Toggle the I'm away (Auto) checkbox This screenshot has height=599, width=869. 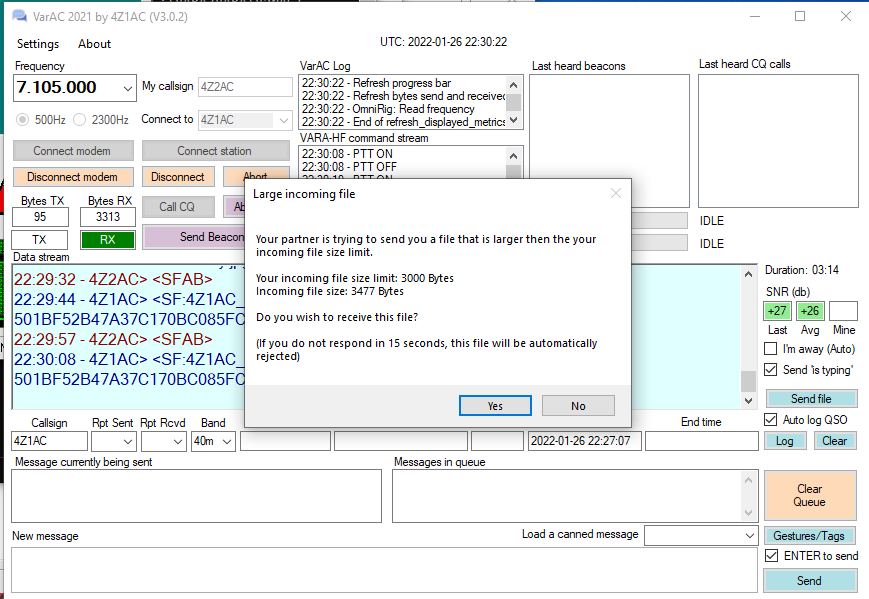pyautogui.click(x=770, y=349)
